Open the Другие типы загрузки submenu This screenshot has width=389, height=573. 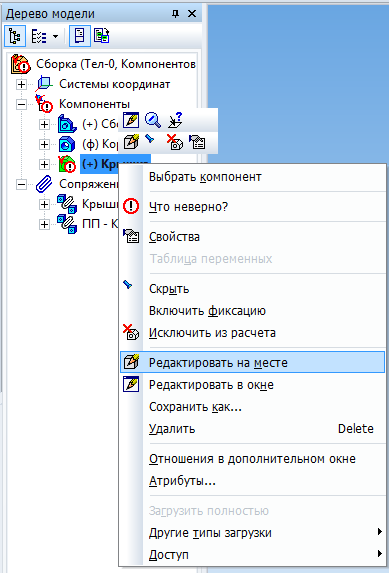[x=253, y=533]
